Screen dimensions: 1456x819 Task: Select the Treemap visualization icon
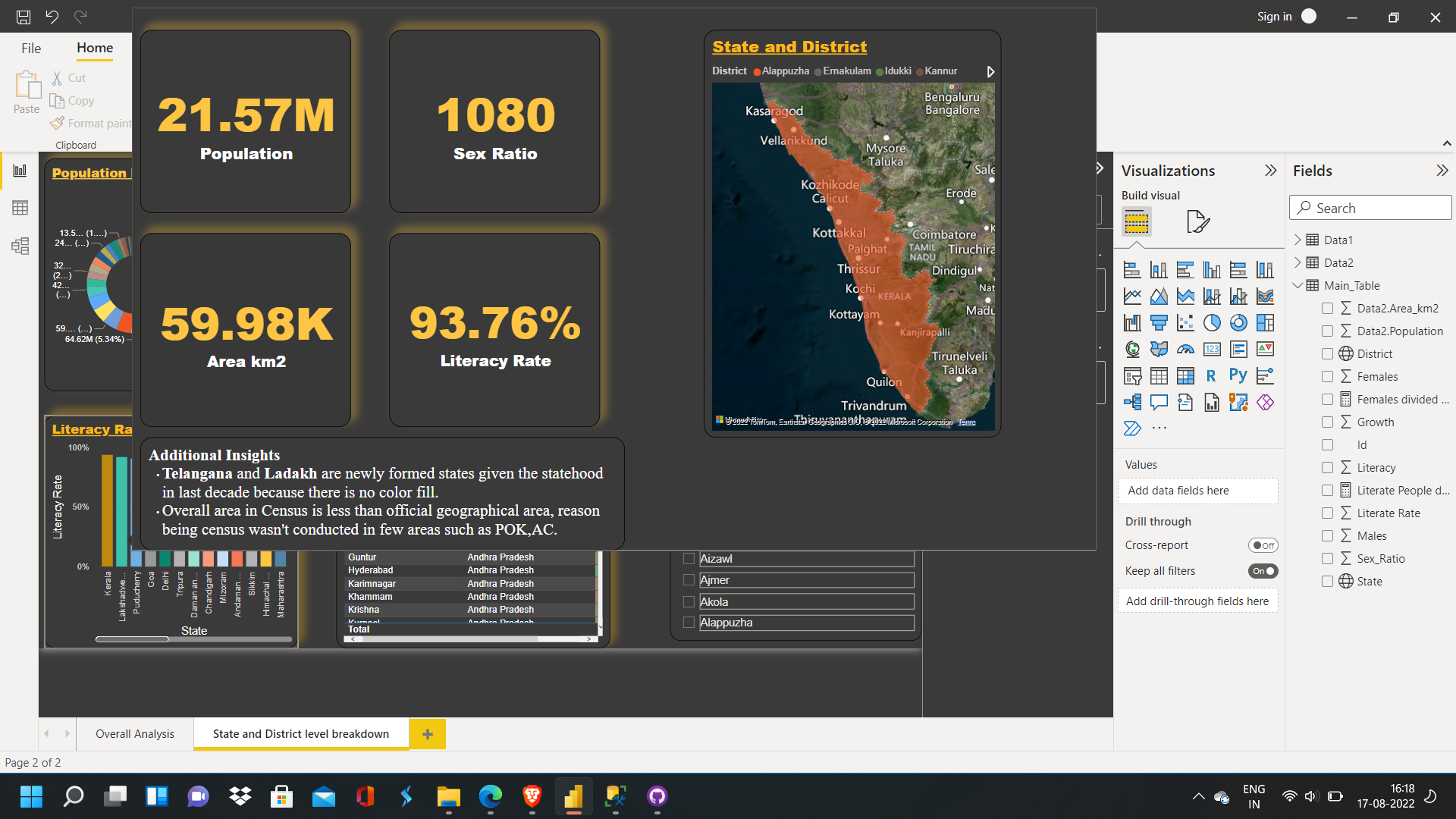pos(1265,323)
